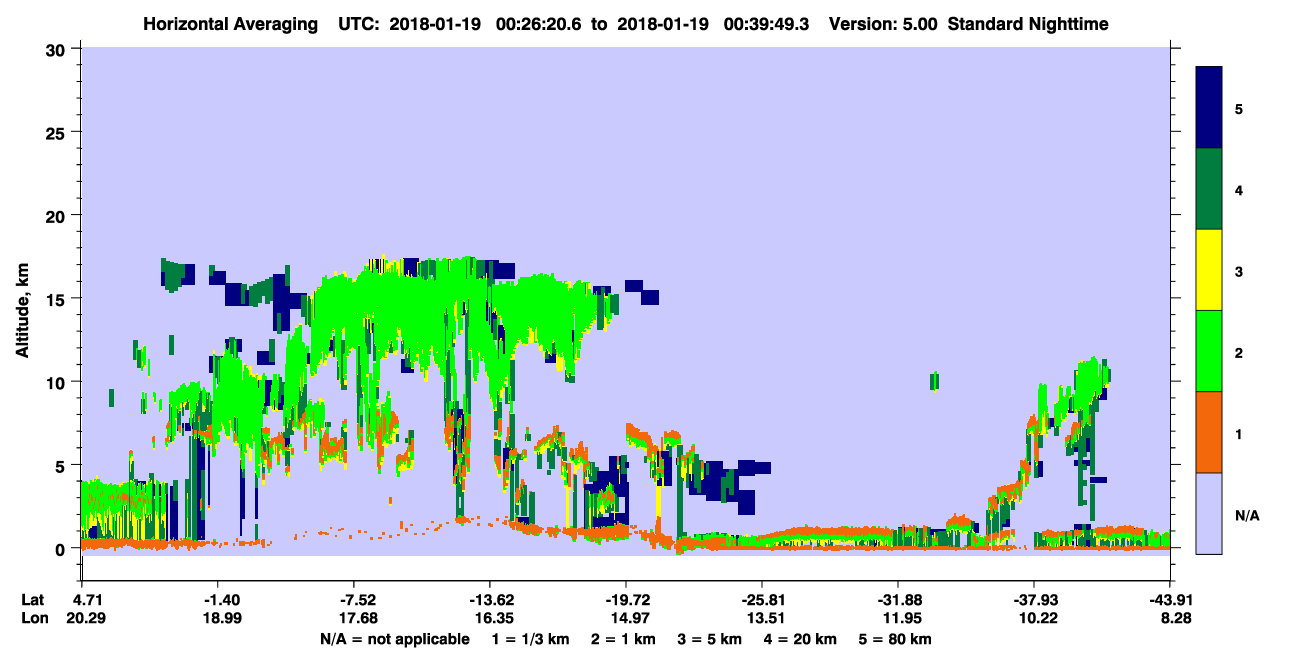
Task: Click the 'Altitude, km' axis label
Action: point(22,311)
